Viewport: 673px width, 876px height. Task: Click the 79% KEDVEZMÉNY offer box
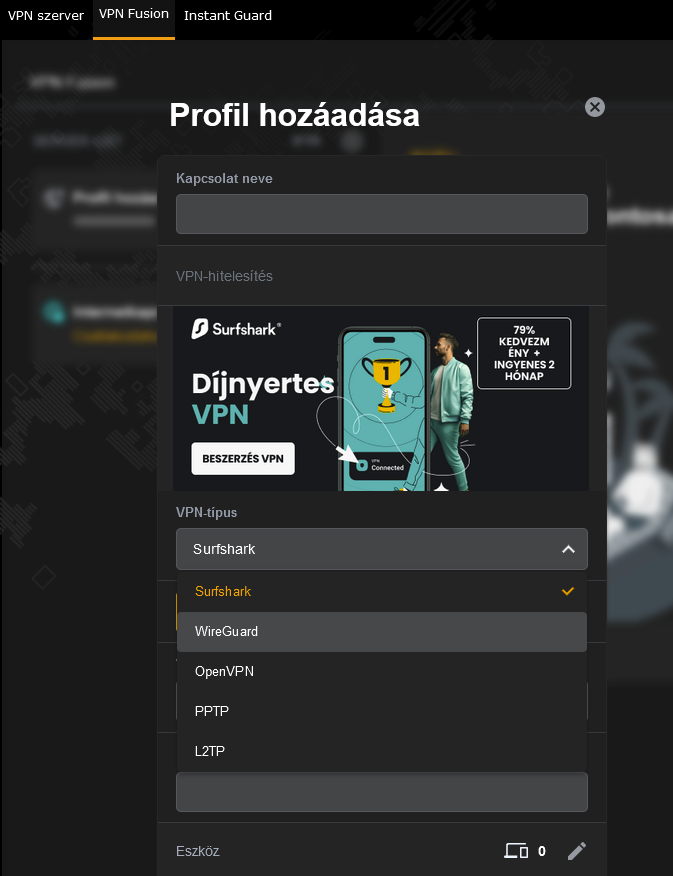tap(524, 353)
